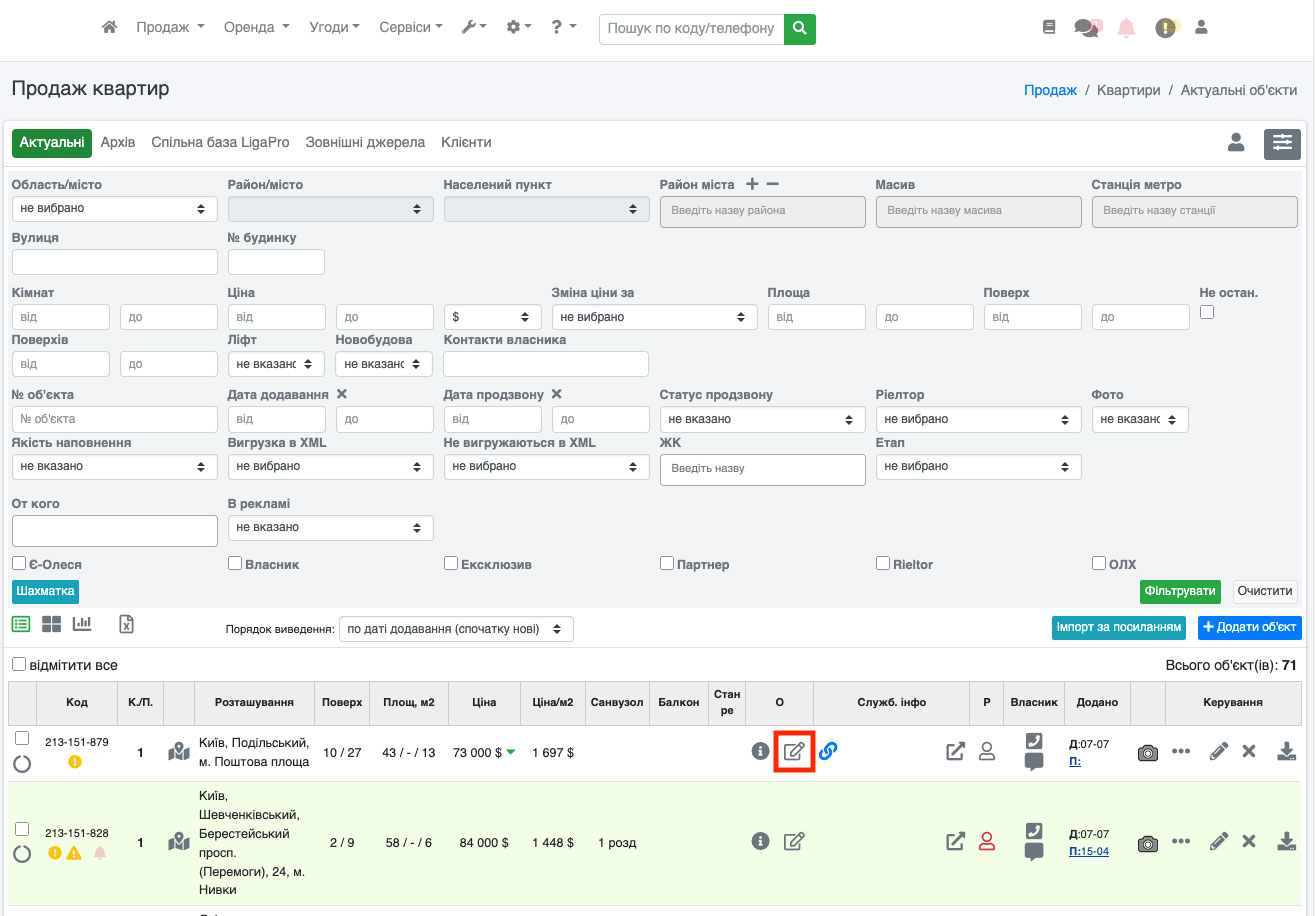This screenshot has height=916, width=1316.
Task: Open the Оренда menu
Action: [257, 28]
